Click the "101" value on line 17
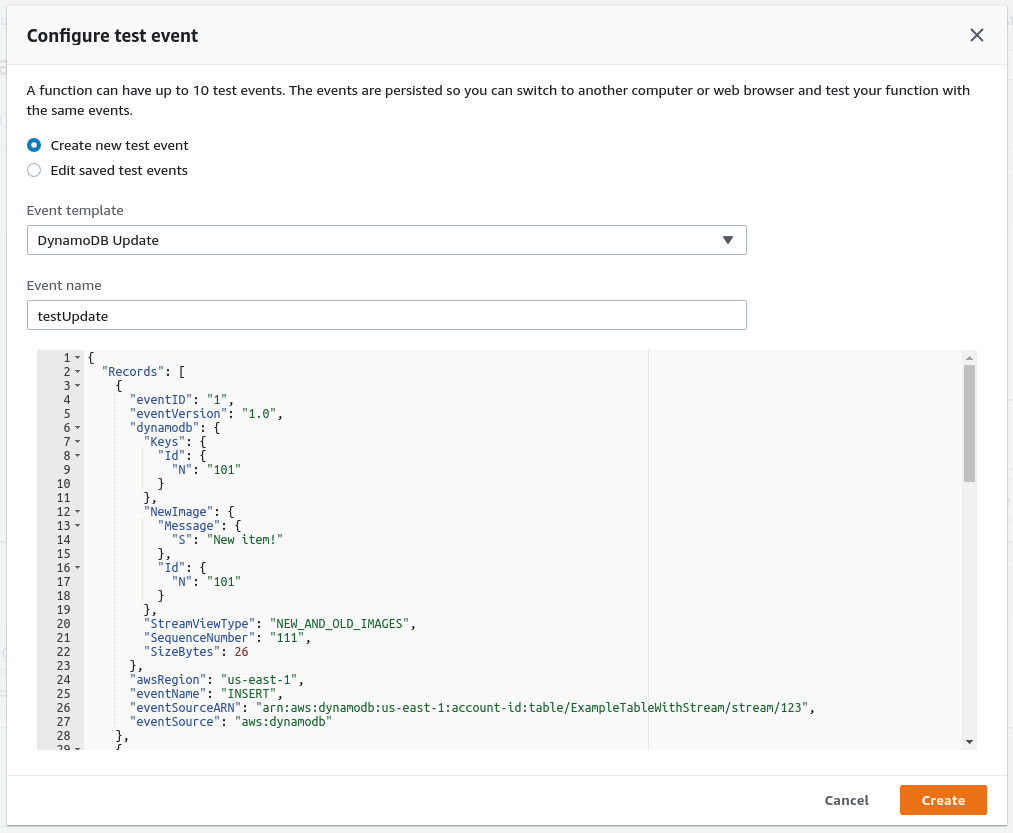 click(224, 582)
